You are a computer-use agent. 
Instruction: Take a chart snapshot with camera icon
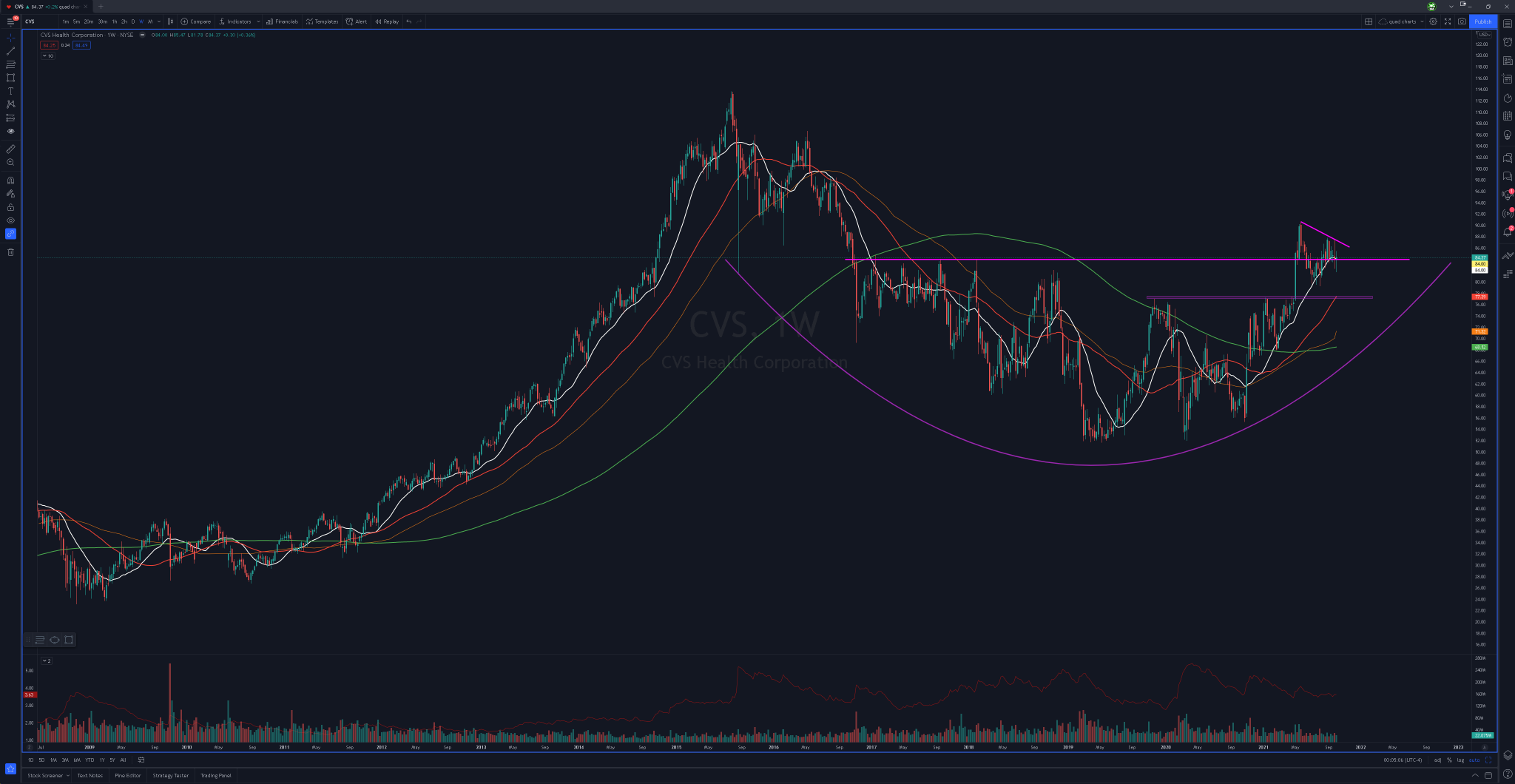click(1462, 21)
